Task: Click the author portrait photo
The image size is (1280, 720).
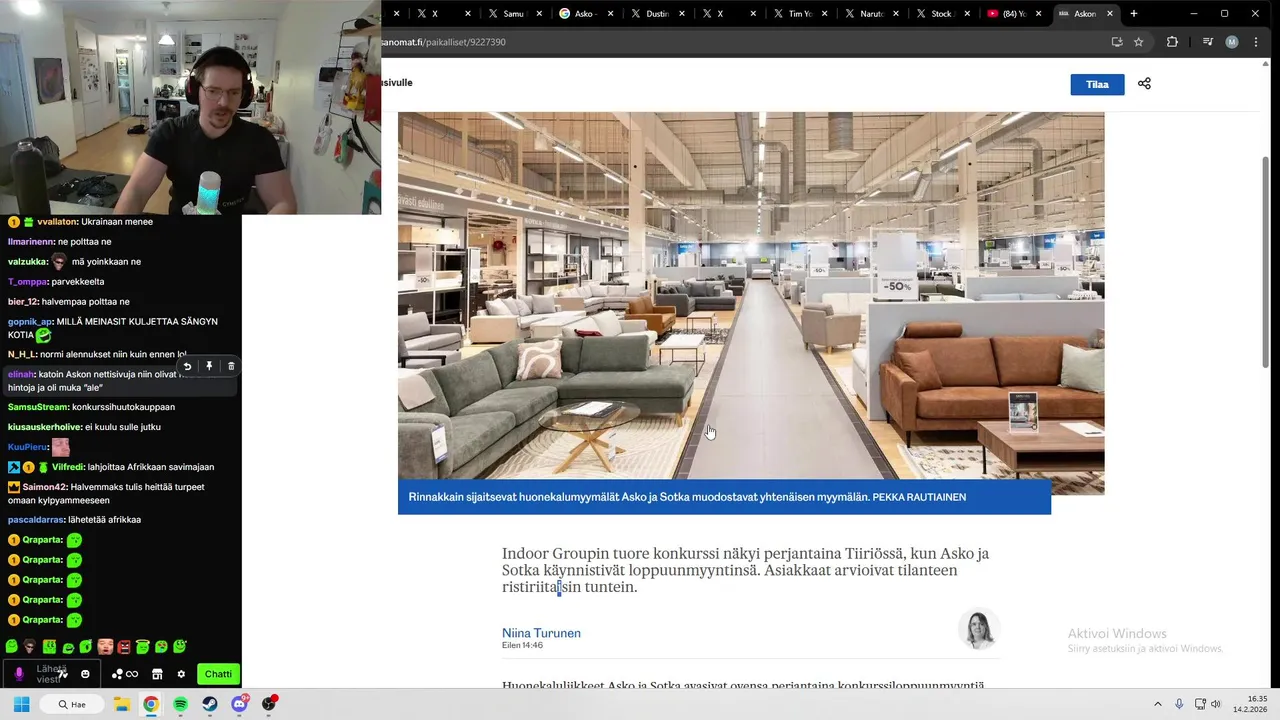Action: click(978, 629)
